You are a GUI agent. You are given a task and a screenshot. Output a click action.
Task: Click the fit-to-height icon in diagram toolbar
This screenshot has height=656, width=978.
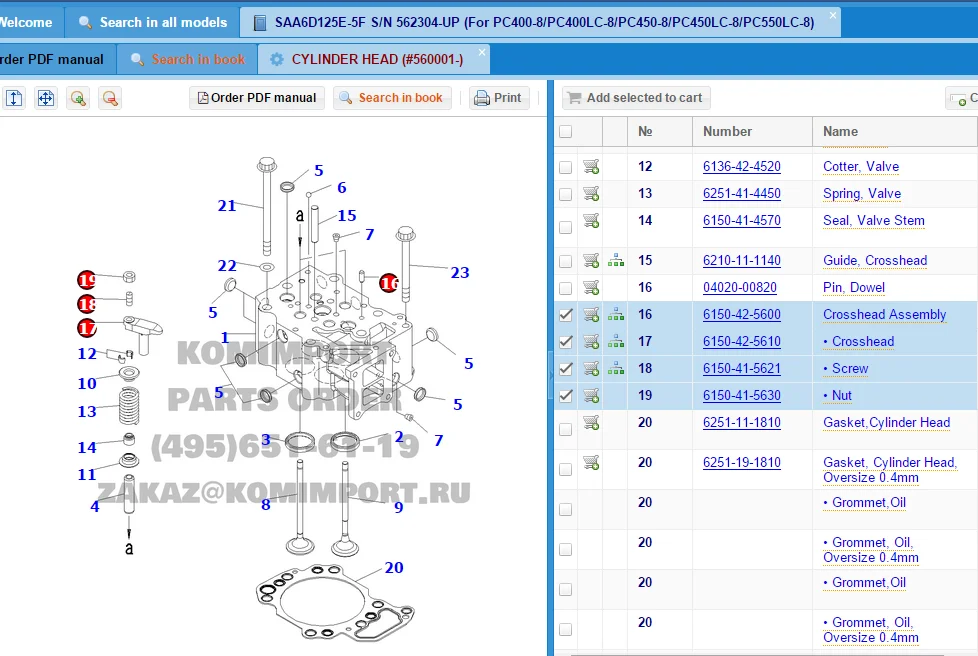14,98
